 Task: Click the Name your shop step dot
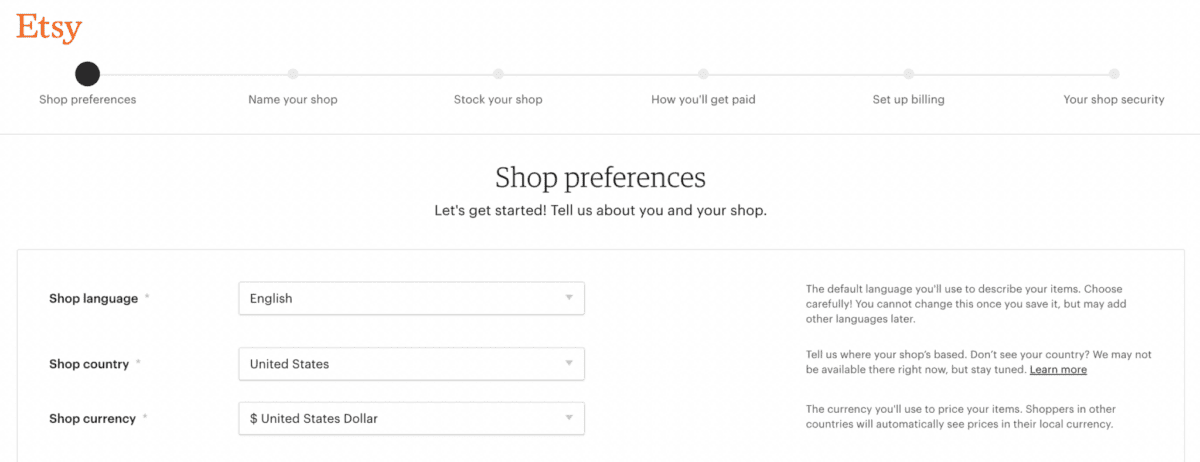point(293,74)
